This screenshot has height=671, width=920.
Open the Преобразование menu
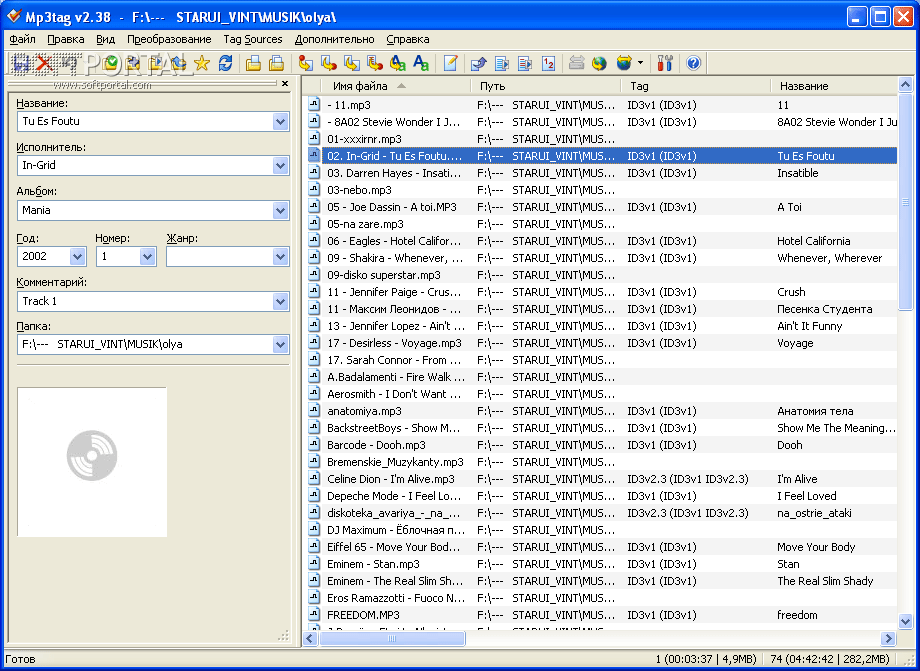tap(169, 39)
